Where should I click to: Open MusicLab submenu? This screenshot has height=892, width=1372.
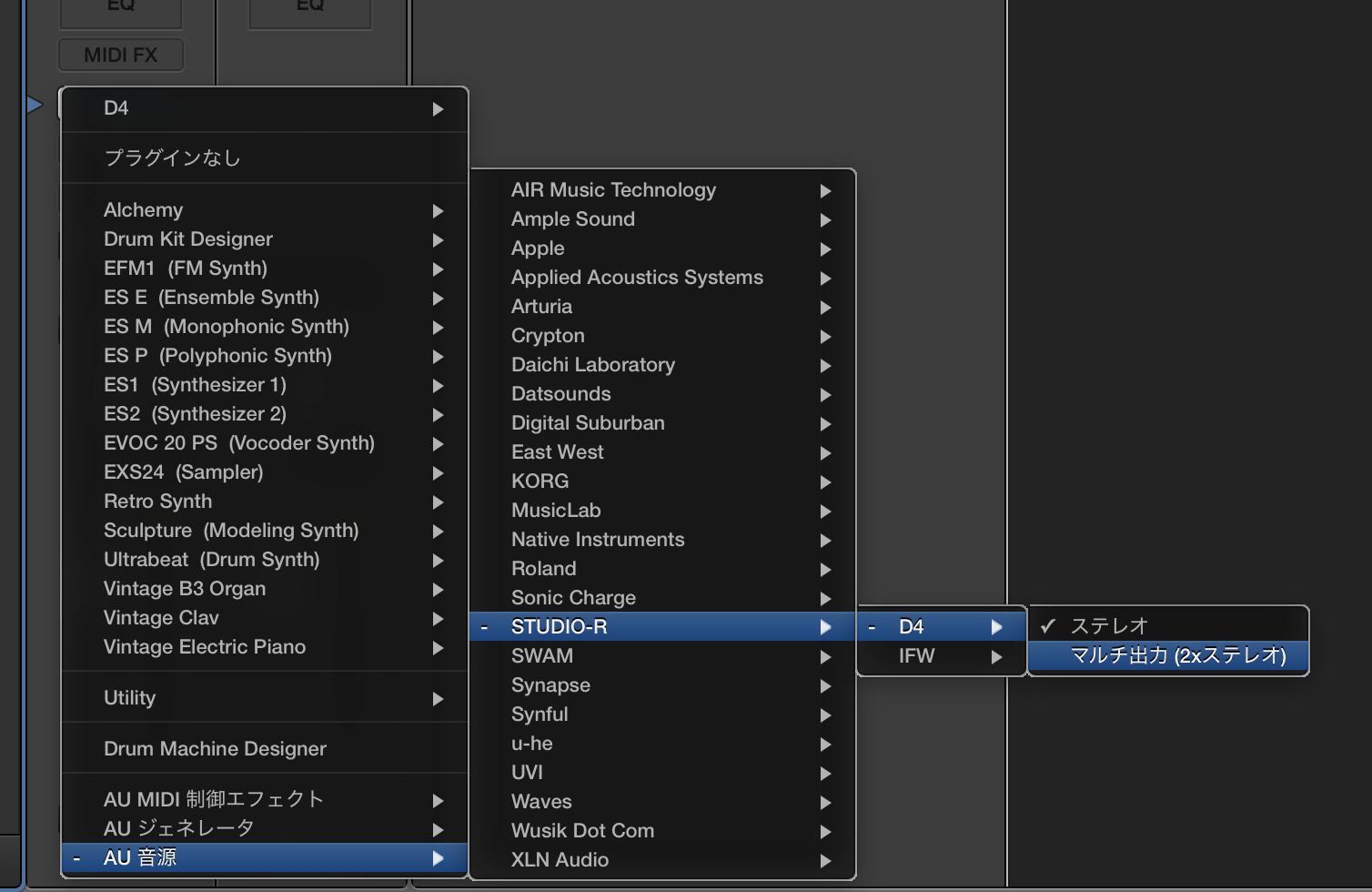coord(663,511)
